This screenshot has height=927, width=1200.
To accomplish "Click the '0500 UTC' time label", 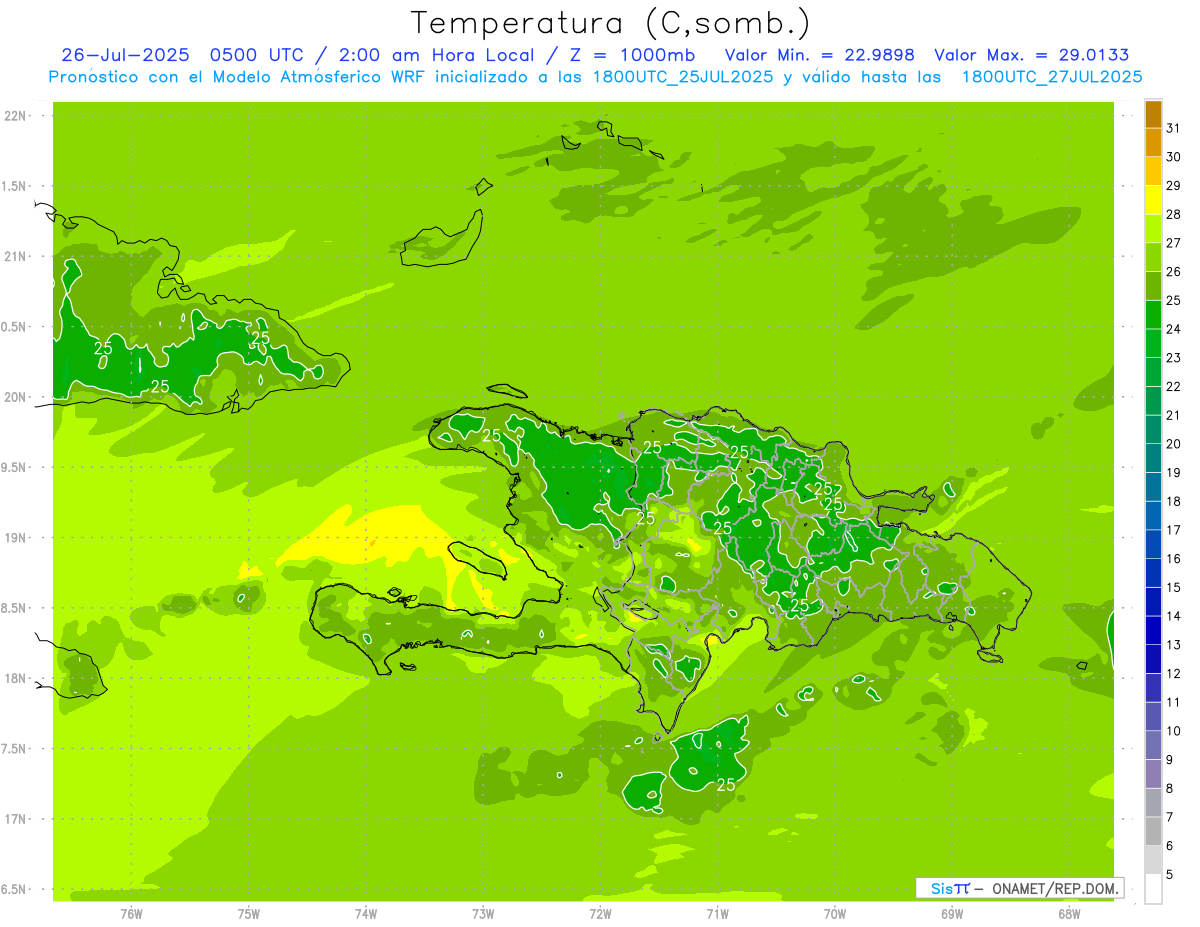I will click(x=260, y=55).
